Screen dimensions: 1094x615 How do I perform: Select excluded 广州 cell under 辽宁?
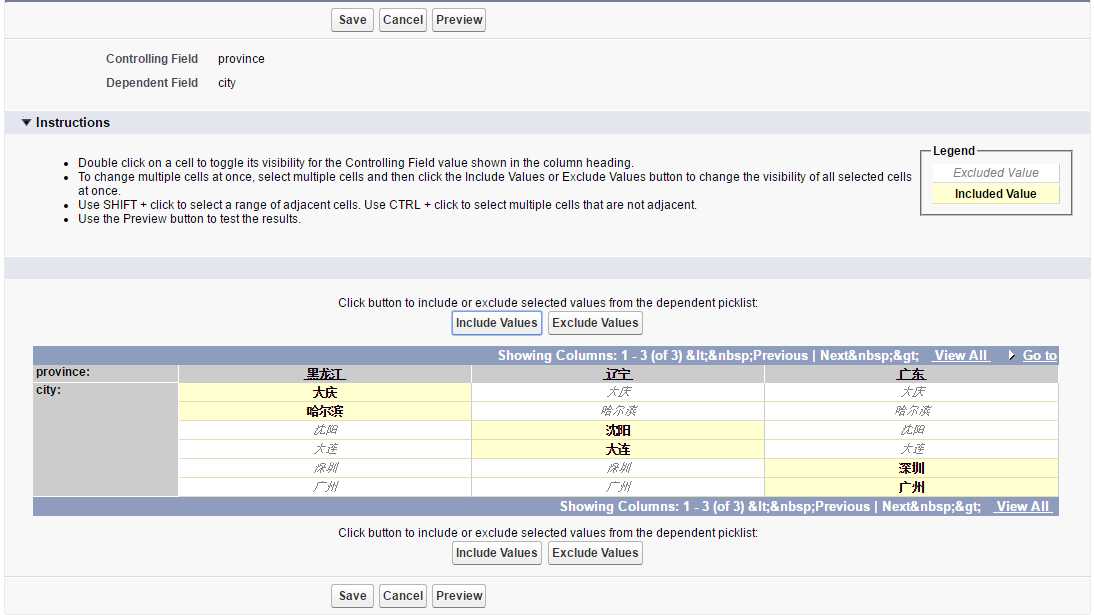[618, 487]
